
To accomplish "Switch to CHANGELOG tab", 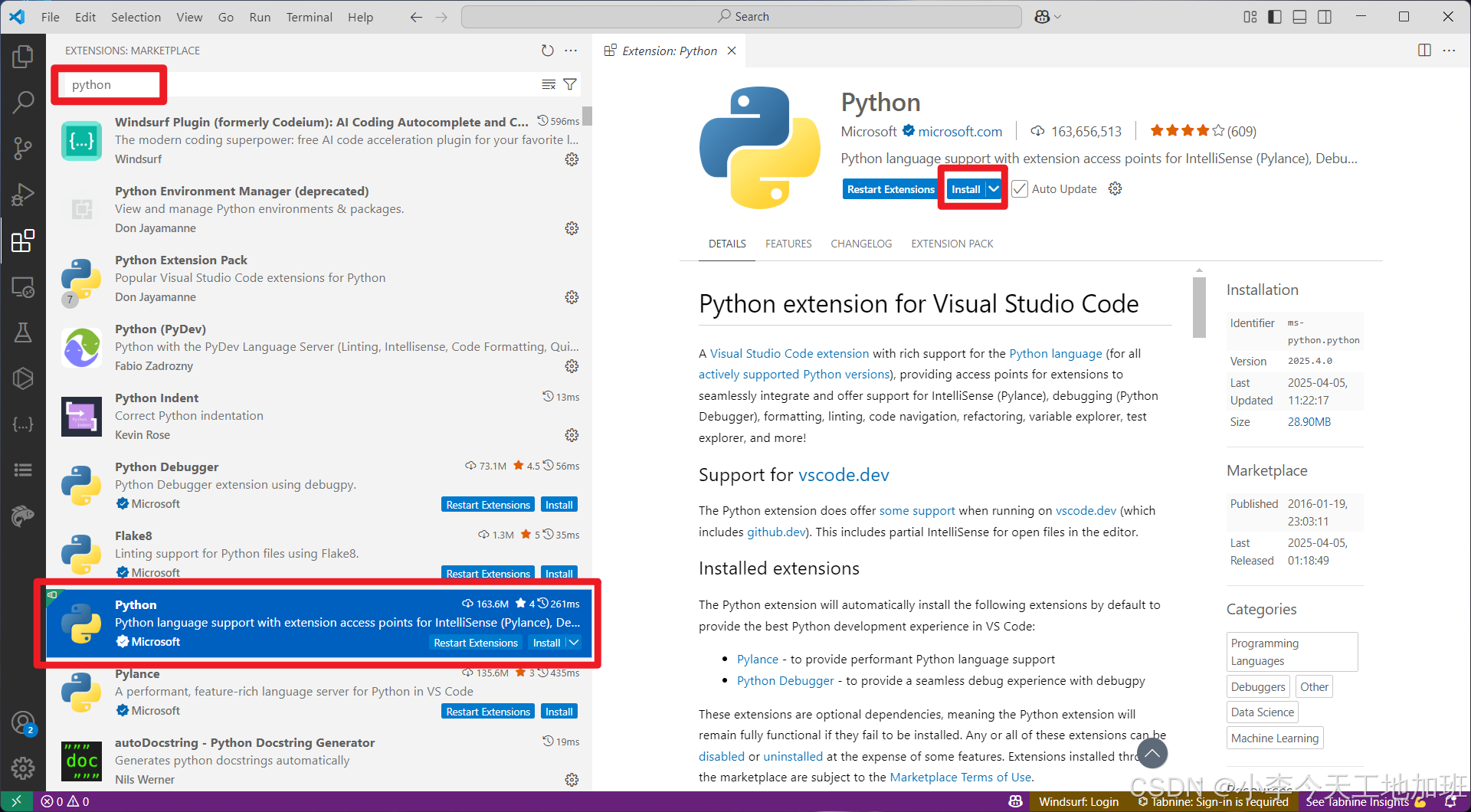I will [x=861, y=244].
